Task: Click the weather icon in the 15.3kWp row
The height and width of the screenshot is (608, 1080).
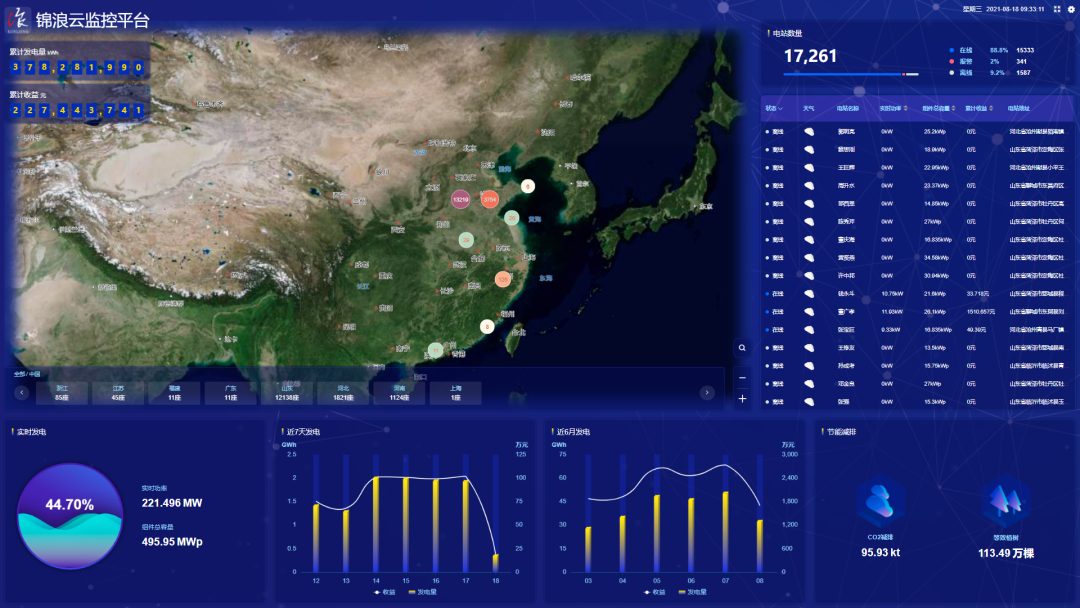Action: 809,401
